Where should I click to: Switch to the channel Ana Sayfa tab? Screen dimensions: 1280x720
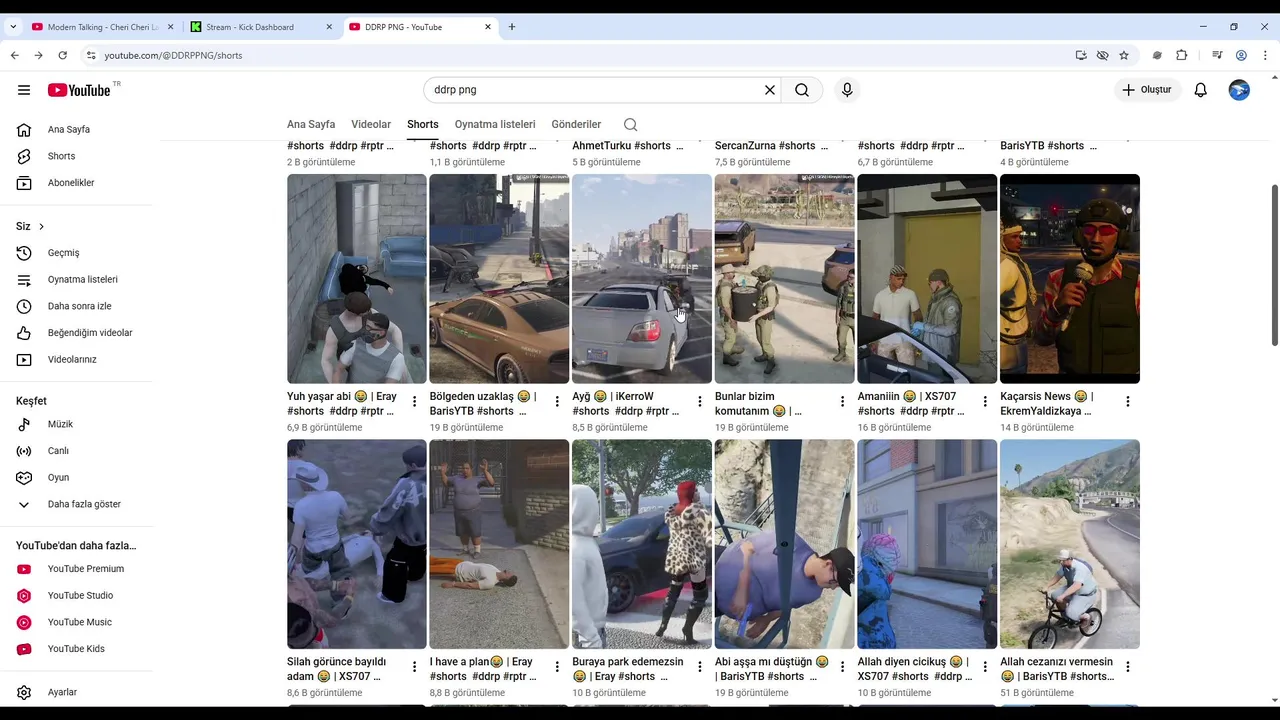tap(311, 124)
